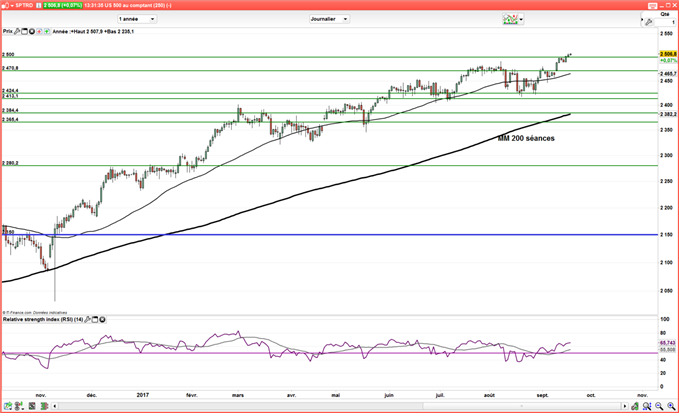
Task: Click the RSI panel window icon
Action: [x=95, y=319]
